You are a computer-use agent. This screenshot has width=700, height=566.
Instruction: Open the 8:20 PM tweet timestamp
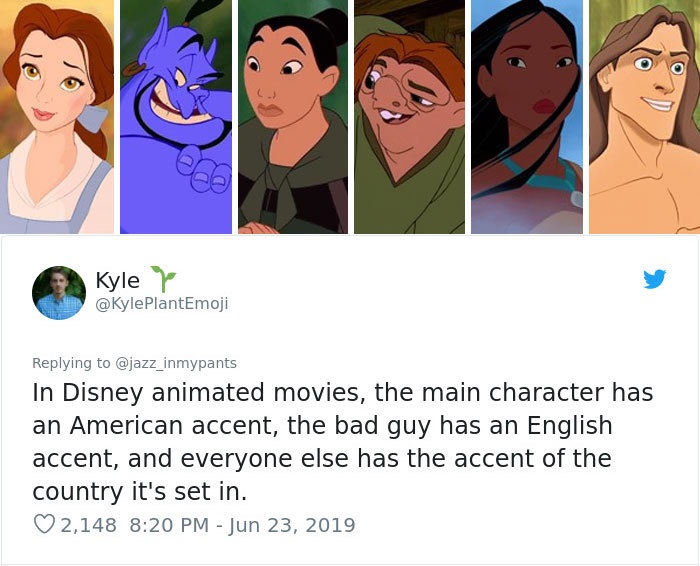click(169, 524)
